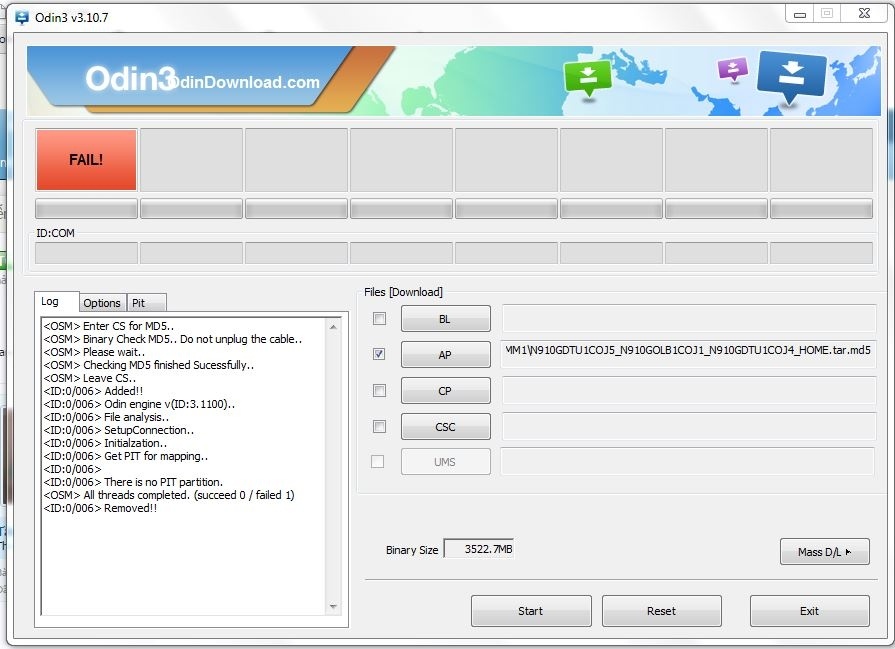895x649 pixels.
Task: Reset the Odin settings
Action: point(662,611)
